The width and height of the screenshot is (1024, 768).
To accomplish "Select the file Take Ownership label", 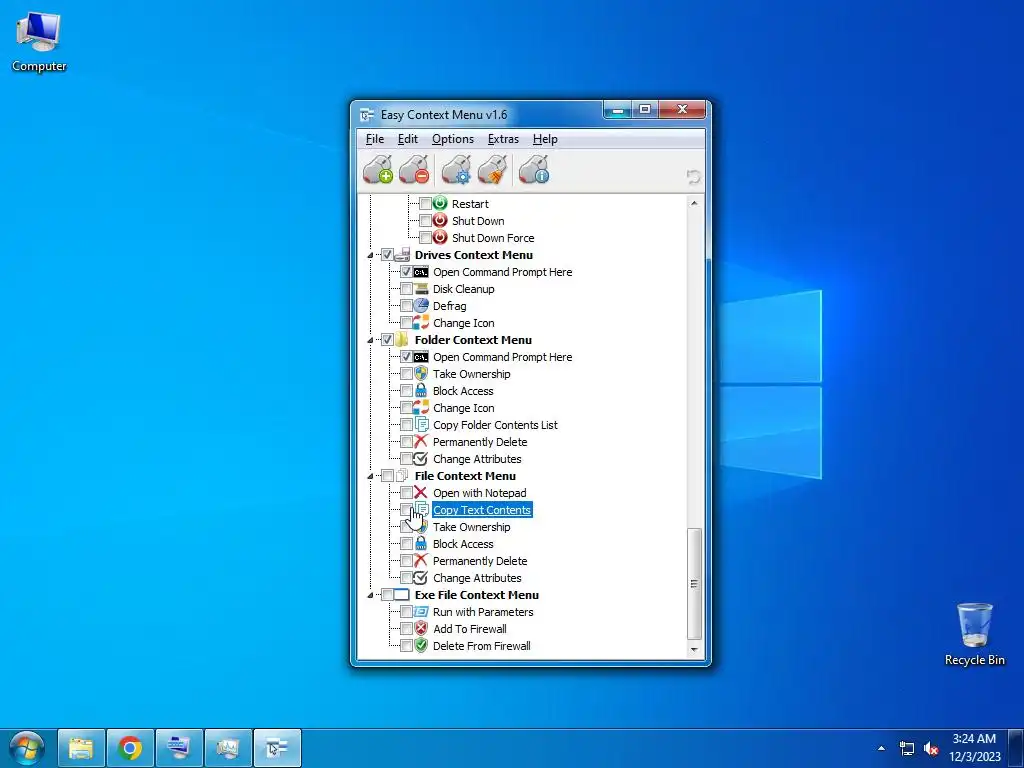I will pyautogui.click(x=472, y=526).
